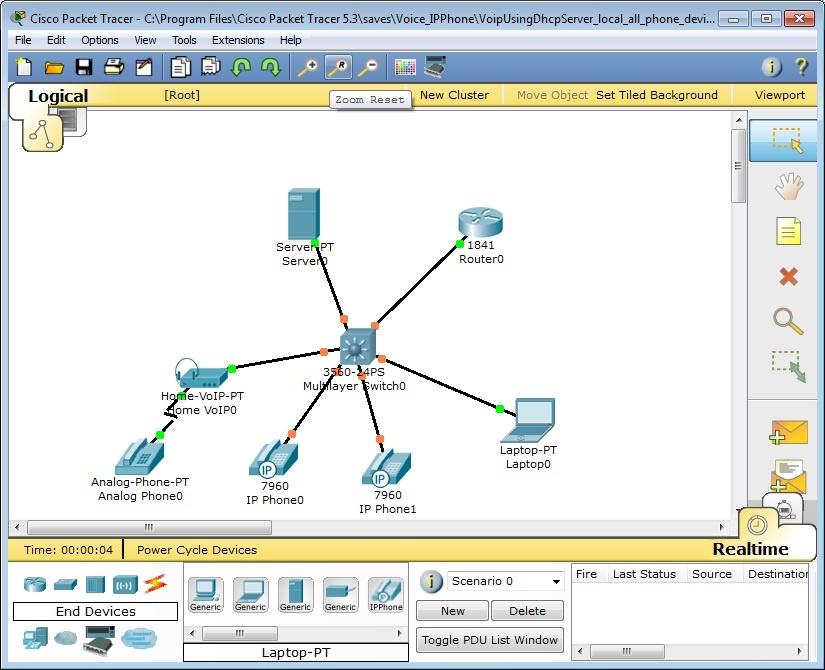The image size is (825, 670).
Task: Open the Scenario 0 dropdown
Action: [506, 581]
